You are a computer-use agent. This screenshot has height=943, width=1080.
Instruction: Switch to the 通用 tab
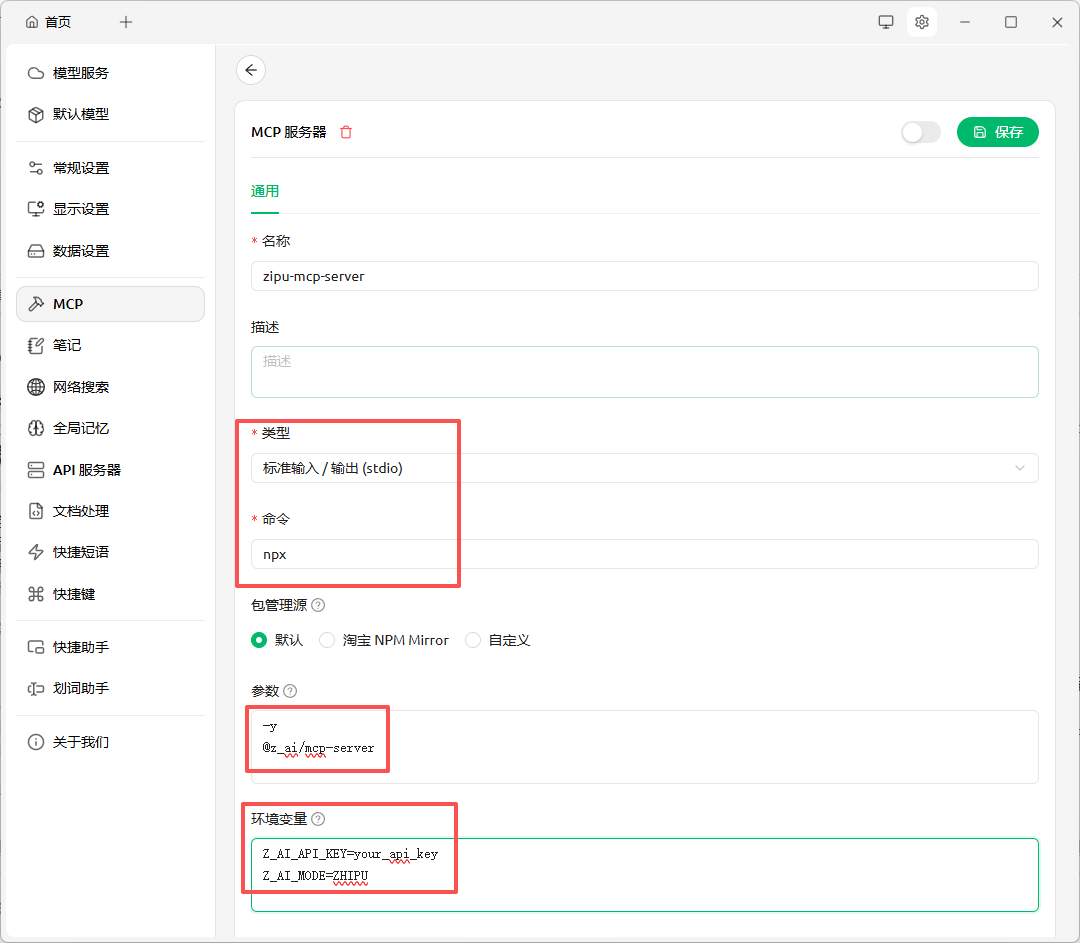click(x=265, y=191)
